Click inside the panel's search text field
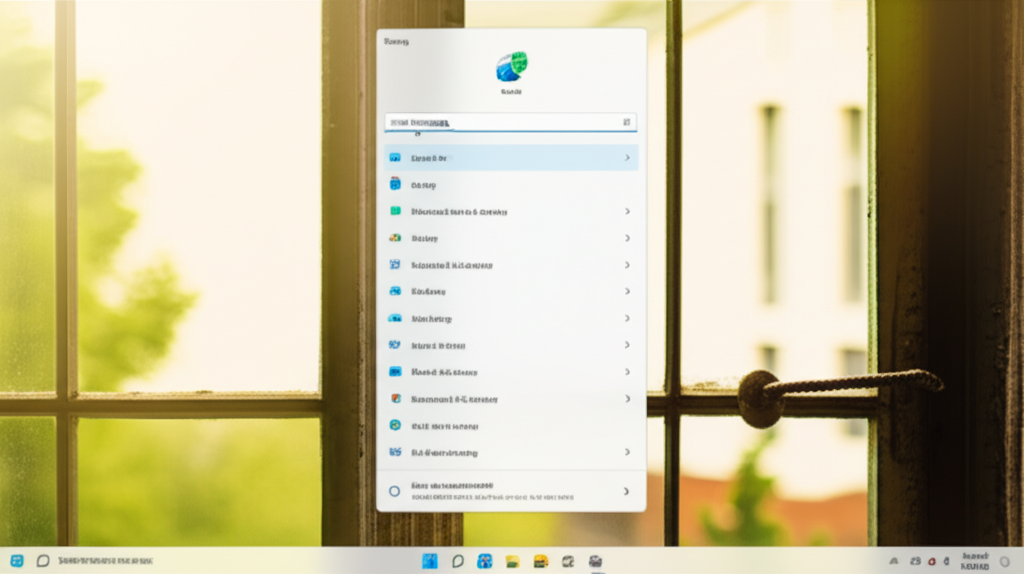Image resolution: width=1024 pixels, height=574 pixels. [500, 122]
